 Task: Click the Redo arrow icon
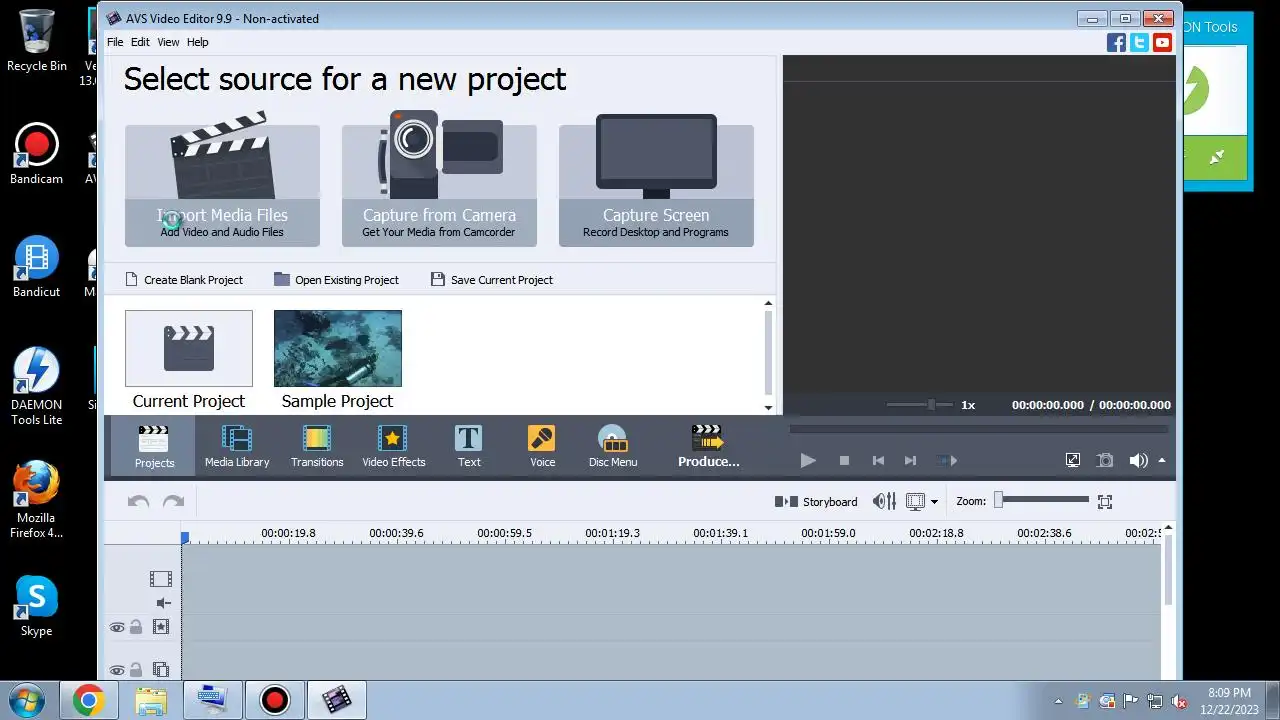pos(173,502)
